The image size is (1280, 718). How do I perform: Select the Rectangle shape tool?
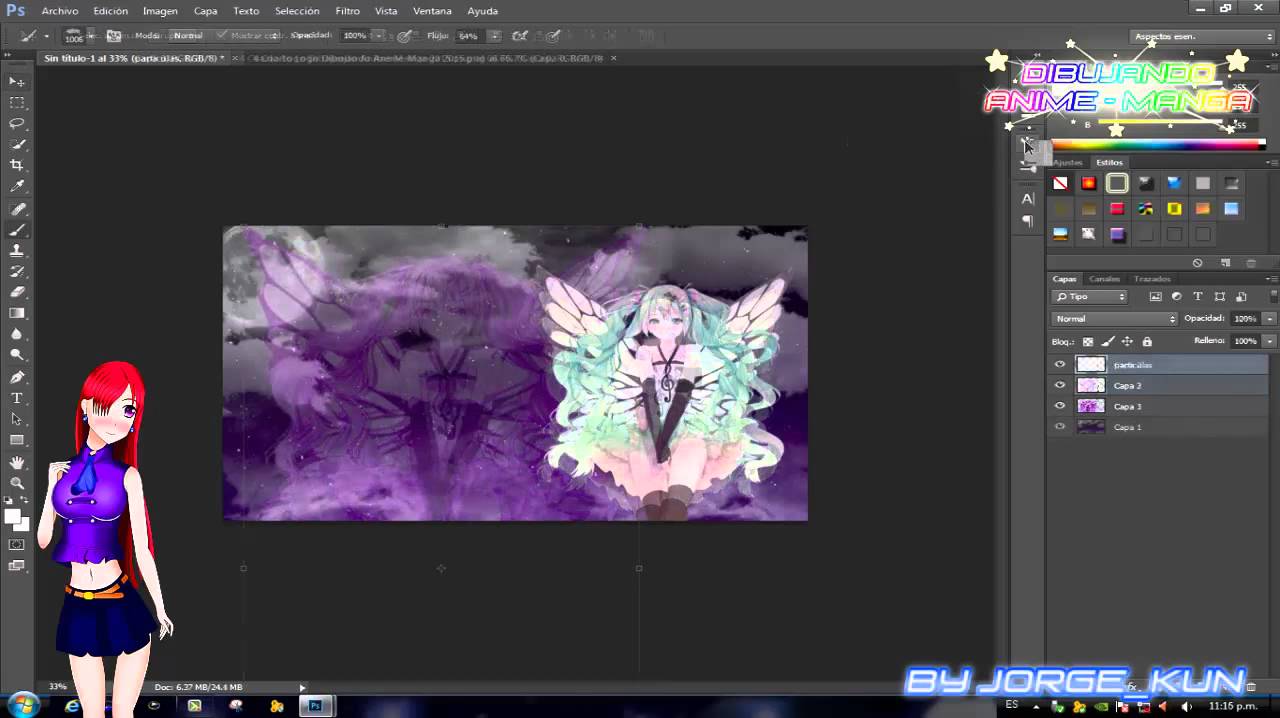coord(17,441)
